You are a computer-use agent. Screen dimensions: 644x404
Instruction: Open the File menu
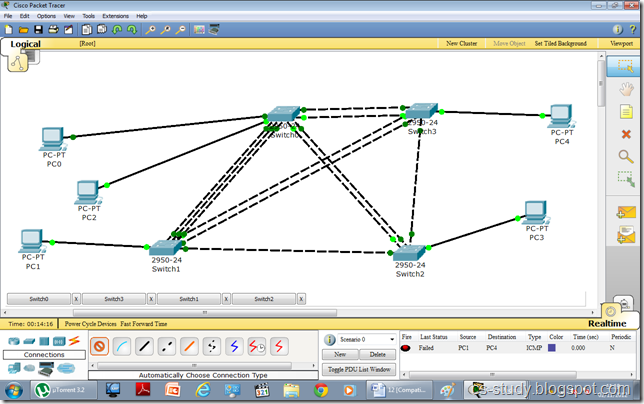click(x=8, y=16)
